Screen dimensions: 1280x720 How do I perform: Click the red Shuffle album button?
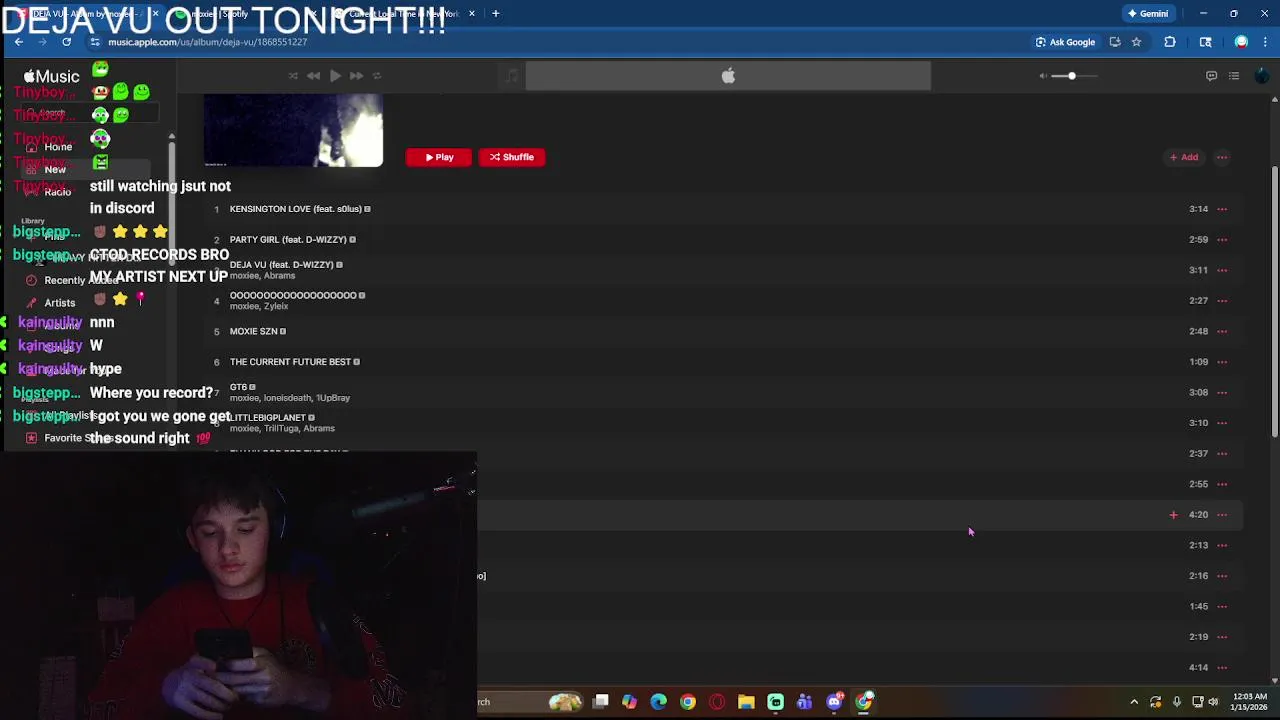tap(512, 157)
